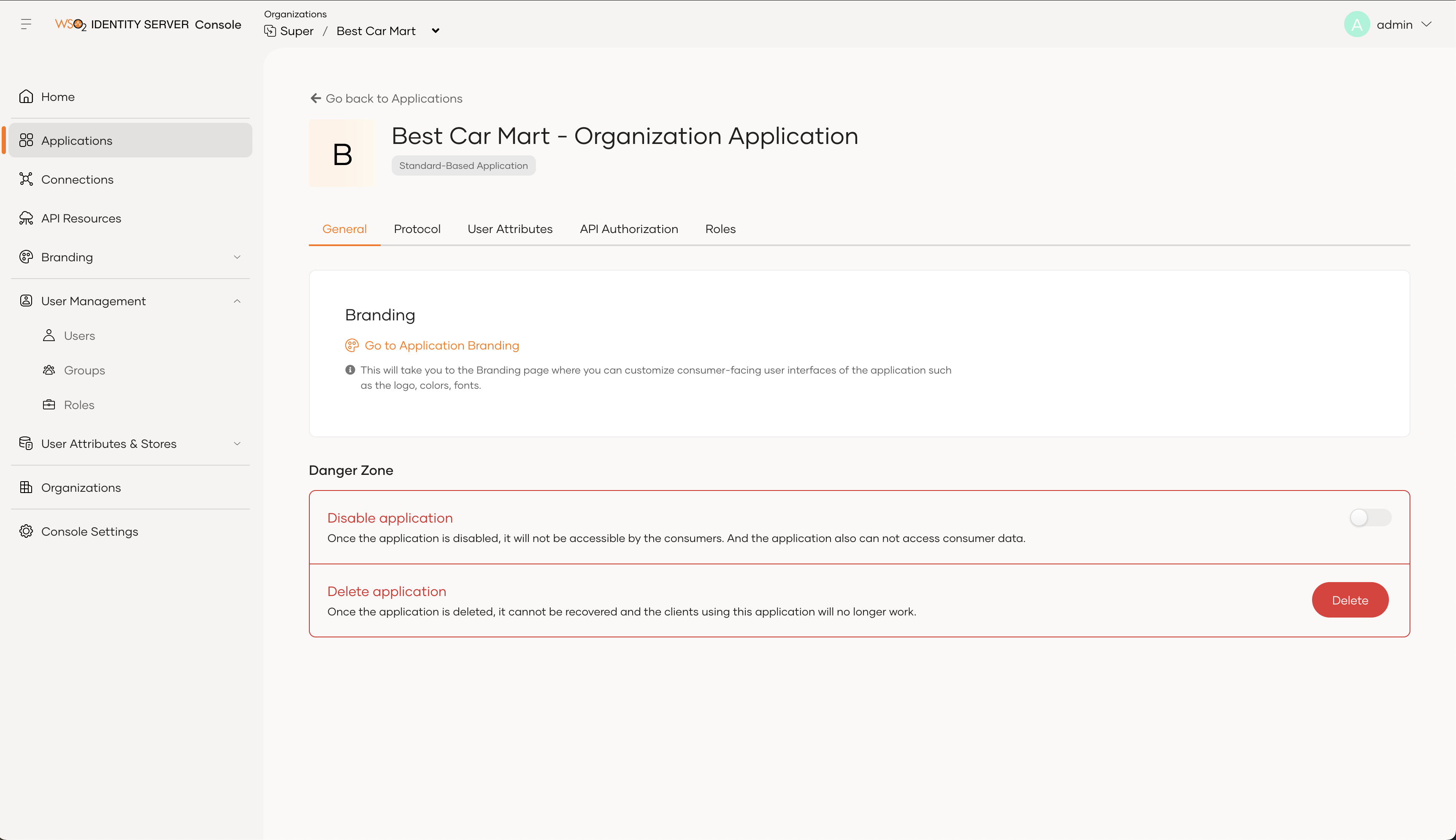Image resolution: width=1456 pixels, height=840 pixels.
Task: Follow Go to Application Branding link
Action: (x=442, y=345)
